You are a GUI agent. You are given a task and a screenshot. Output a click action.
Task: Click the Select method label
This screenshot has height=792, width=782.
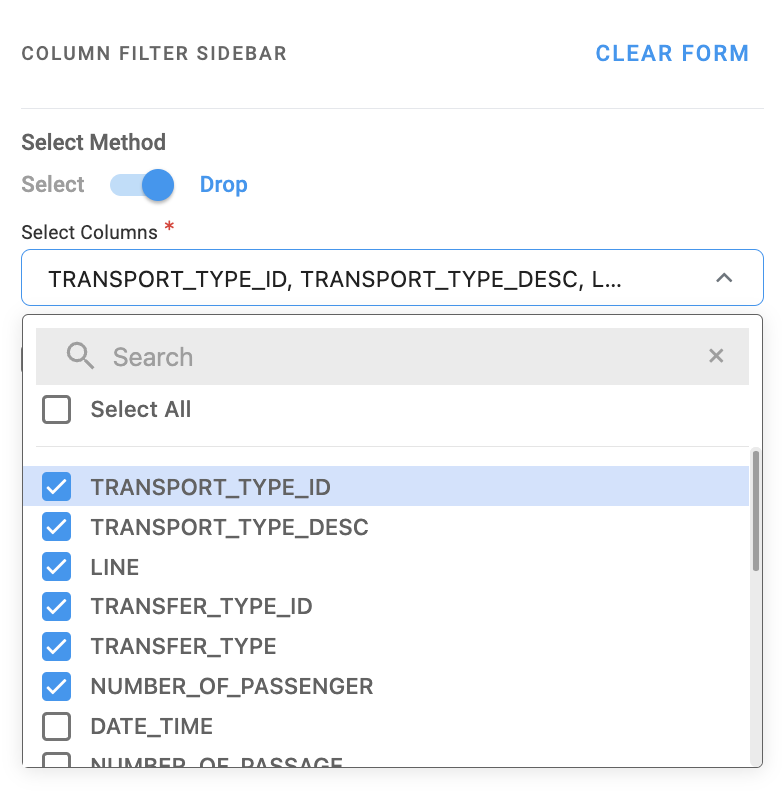(53, 185)
